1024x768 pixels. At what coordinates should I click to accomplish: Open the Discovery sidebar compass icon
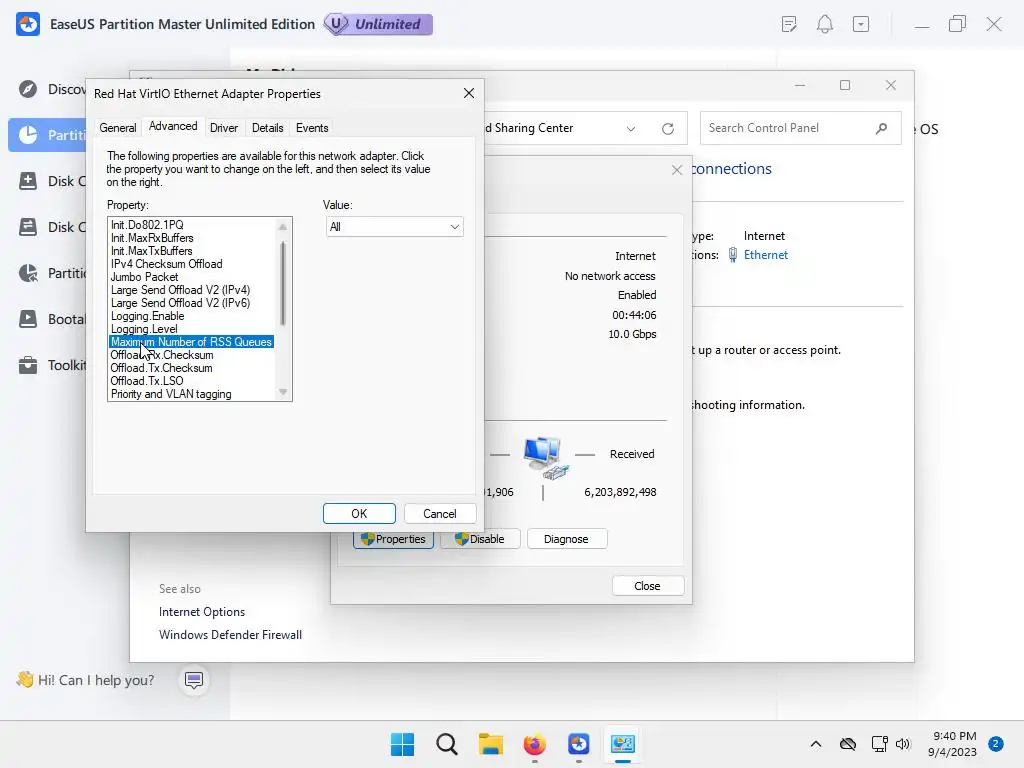click(x=28, y=89)
